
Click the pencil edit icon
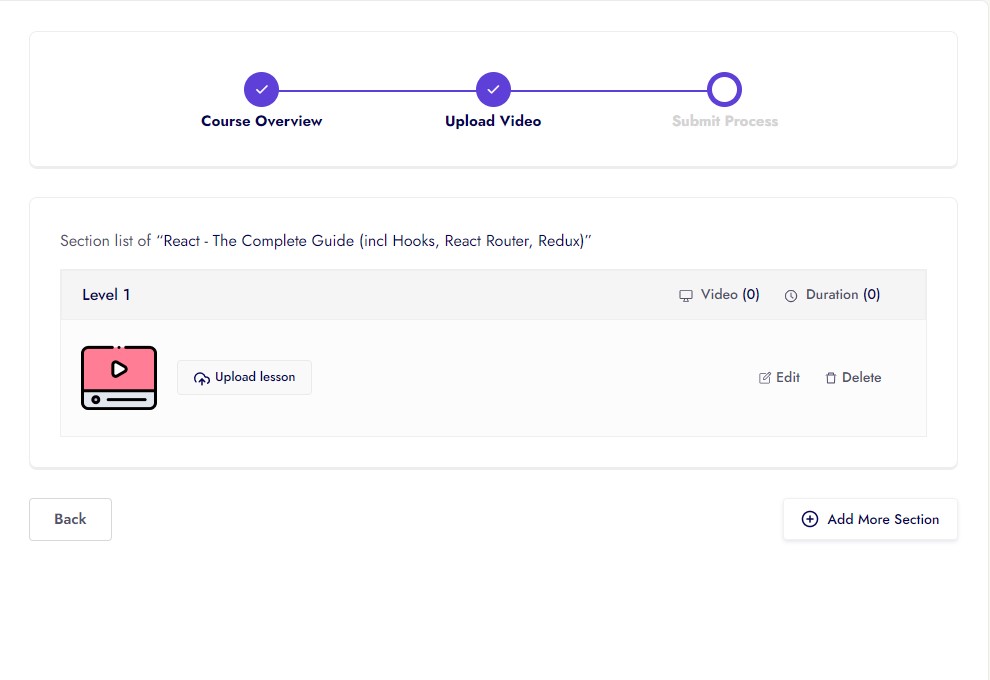[x=765, y=378]
